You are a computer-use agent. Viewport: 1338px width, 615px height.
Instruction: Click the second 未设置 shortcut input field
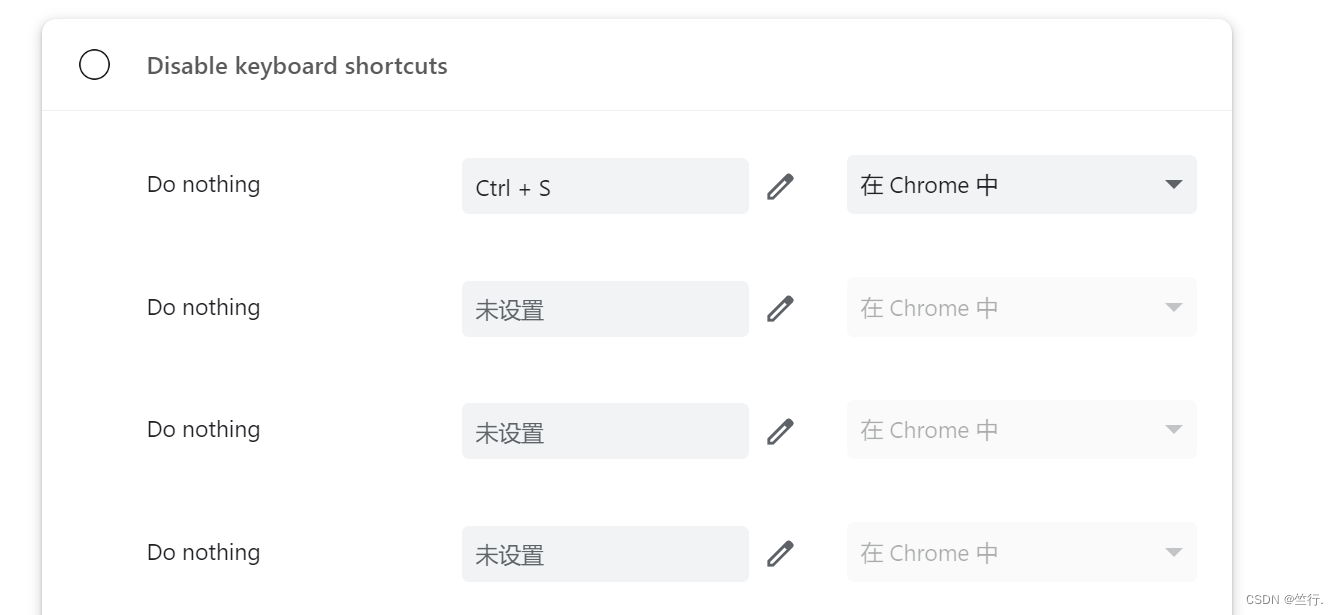tap(605, 308)
